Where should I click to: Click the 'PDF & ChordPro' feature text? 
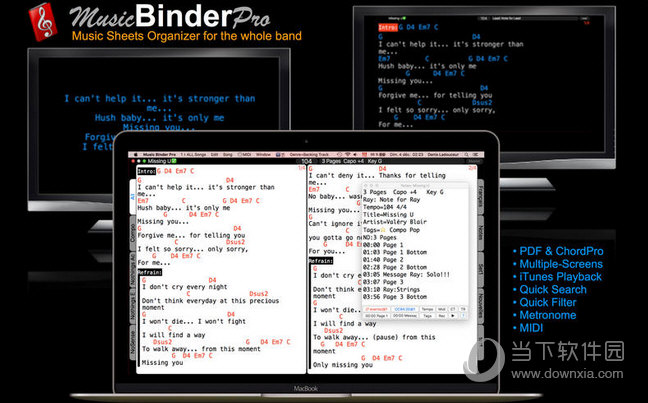[x=561, y=251]
